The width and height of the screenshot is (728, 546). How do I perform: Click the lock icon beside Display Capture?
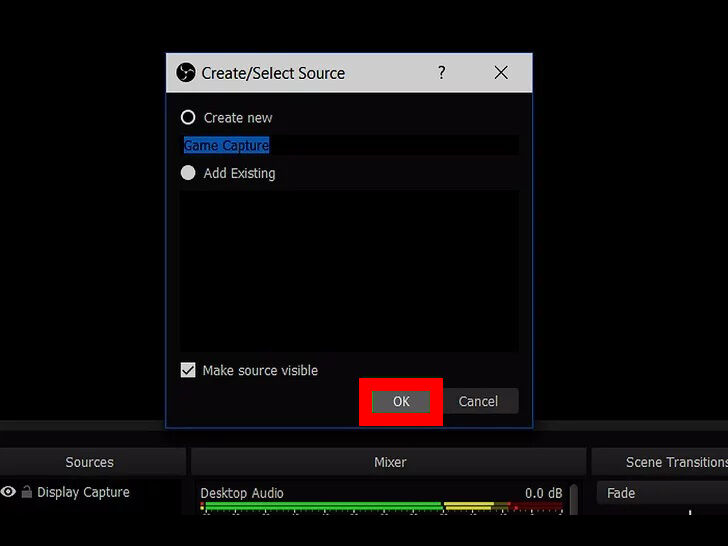27,492
